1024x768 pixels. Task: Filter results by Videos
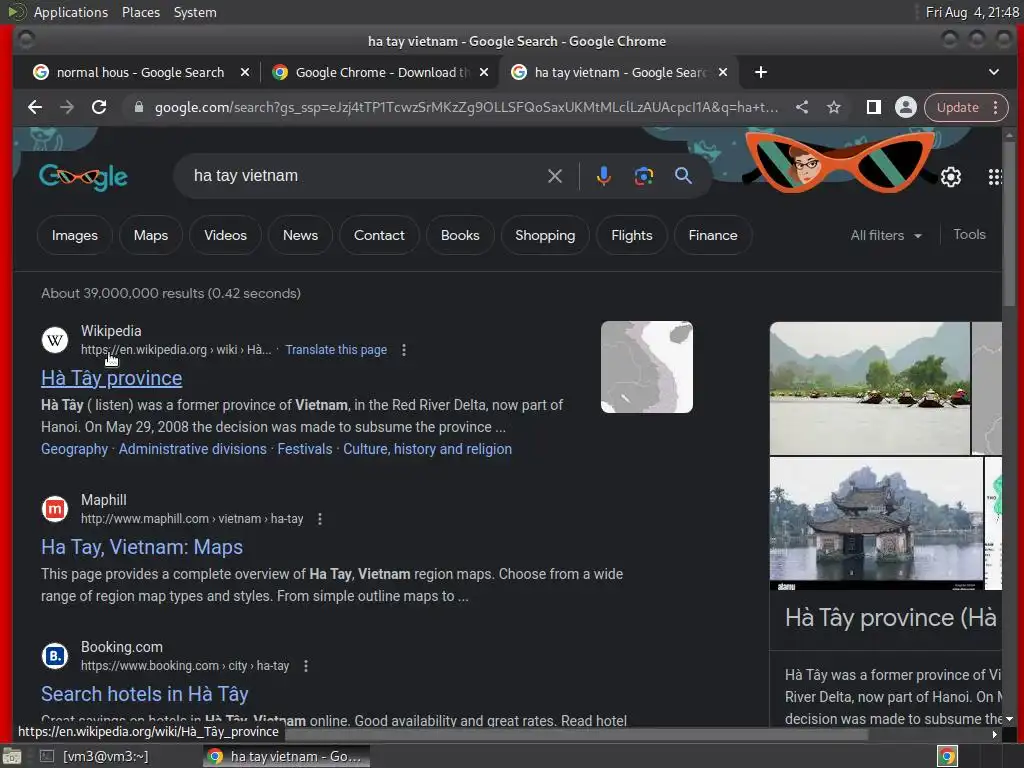point(225,235)
